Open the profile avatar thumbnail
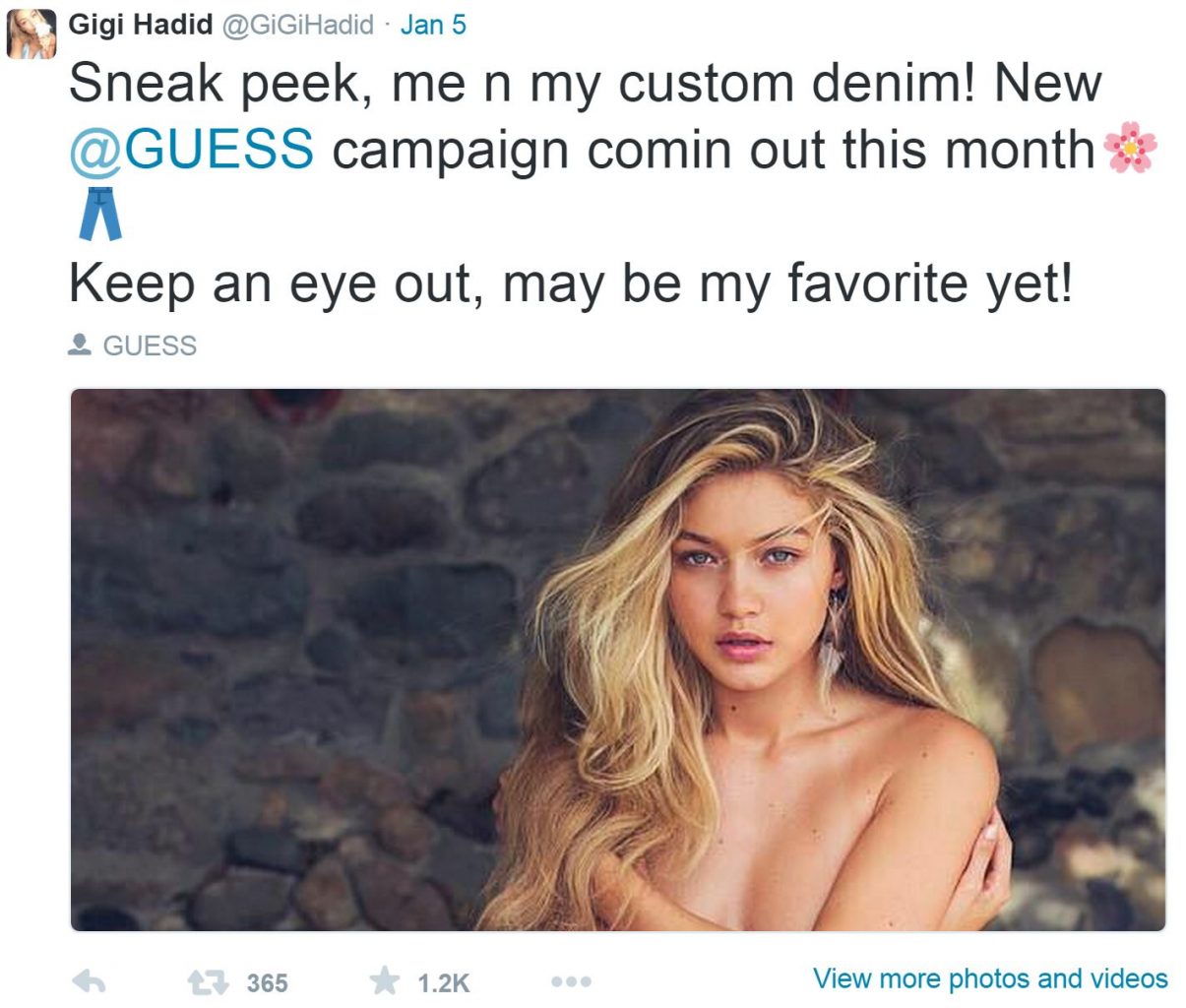Screen dimensions: 1186x1008 [32, 33]
